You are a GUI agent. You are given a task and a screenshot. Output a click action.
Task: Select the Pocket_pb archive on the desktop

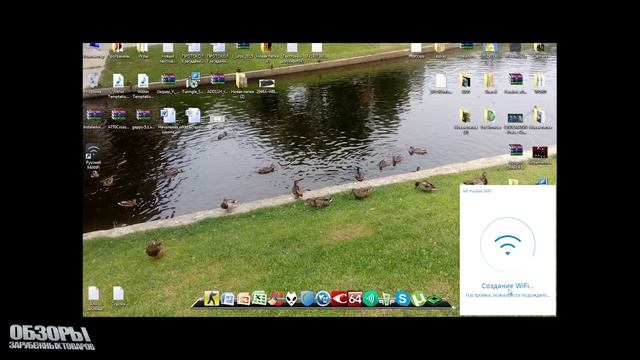pos(516,84)
